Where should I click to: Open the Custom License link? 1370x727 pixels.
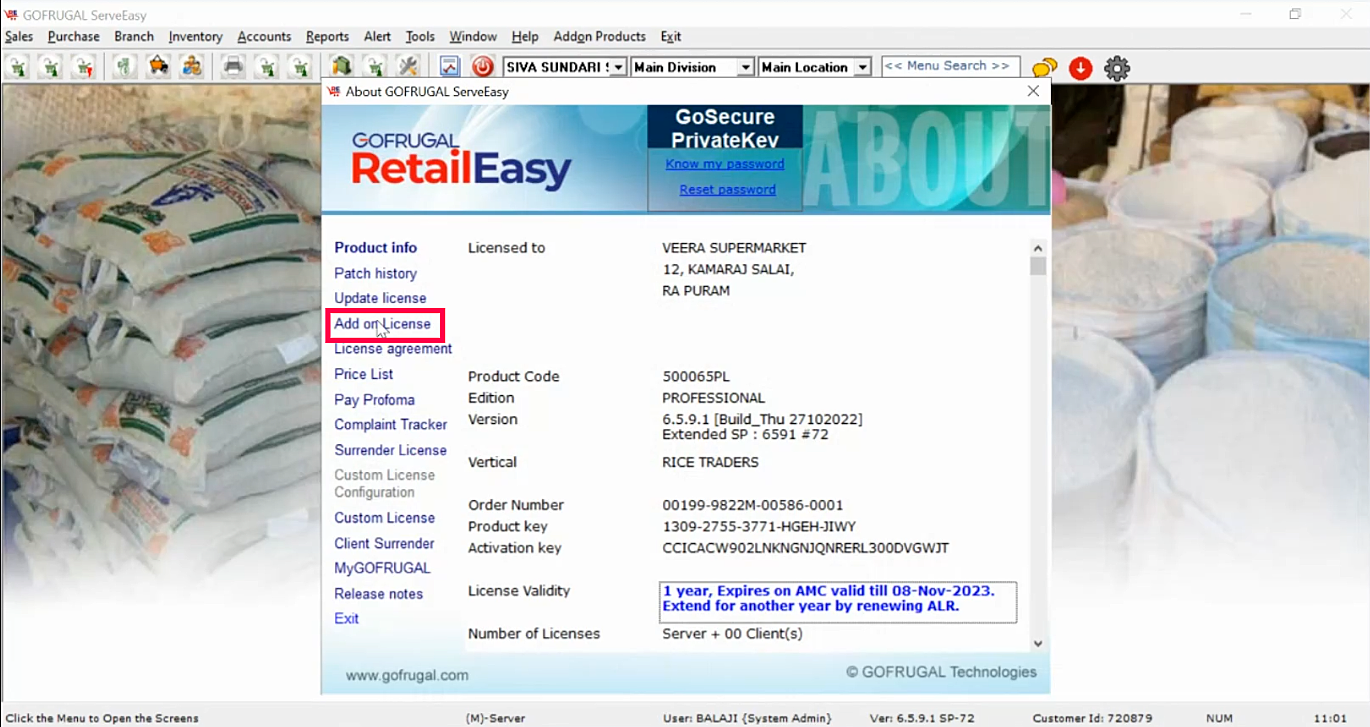pyautogui.click(x=384, y=518)
